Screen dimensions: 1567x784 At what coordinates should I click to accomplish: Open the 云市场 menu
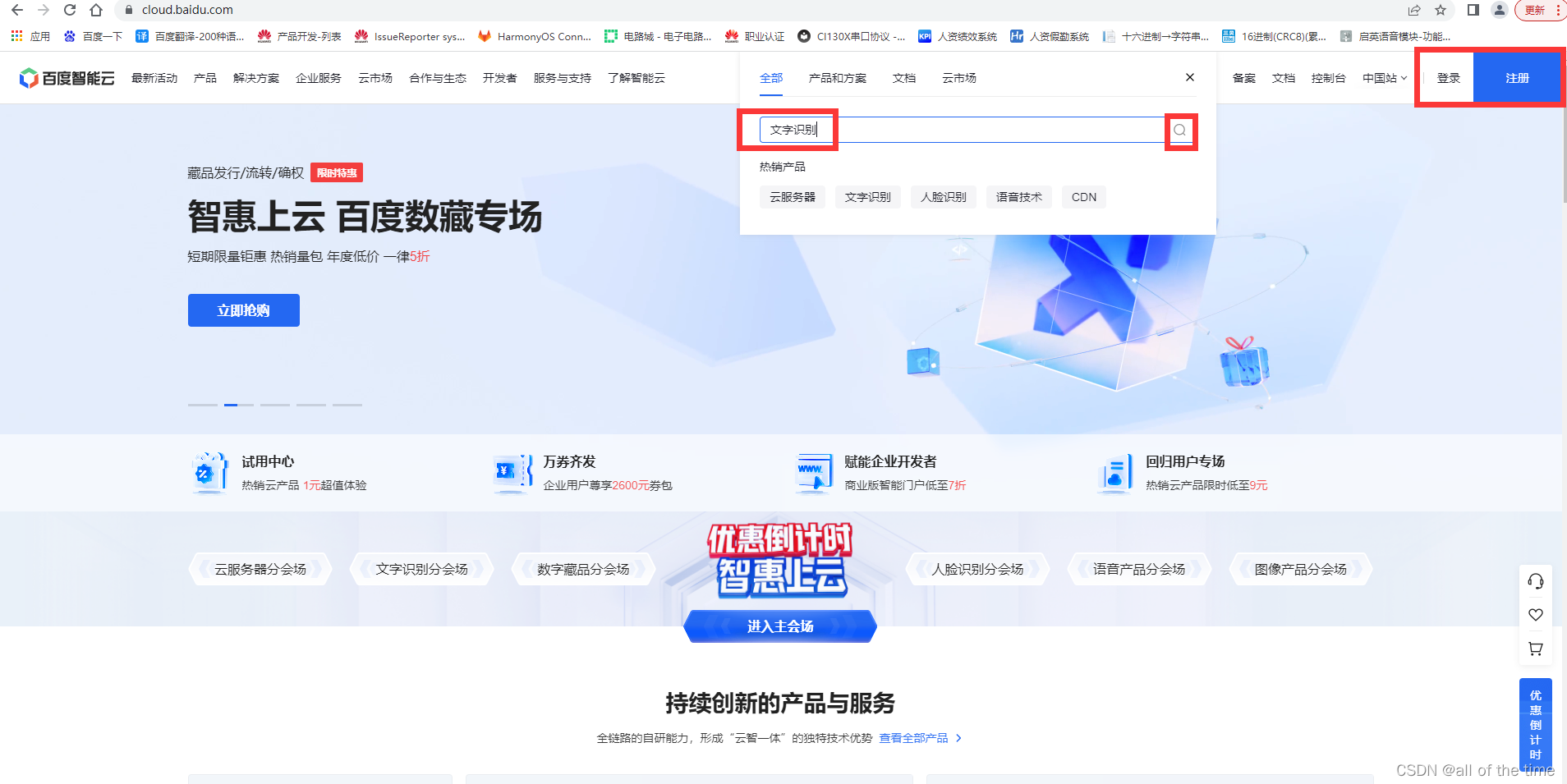[375, 78]
